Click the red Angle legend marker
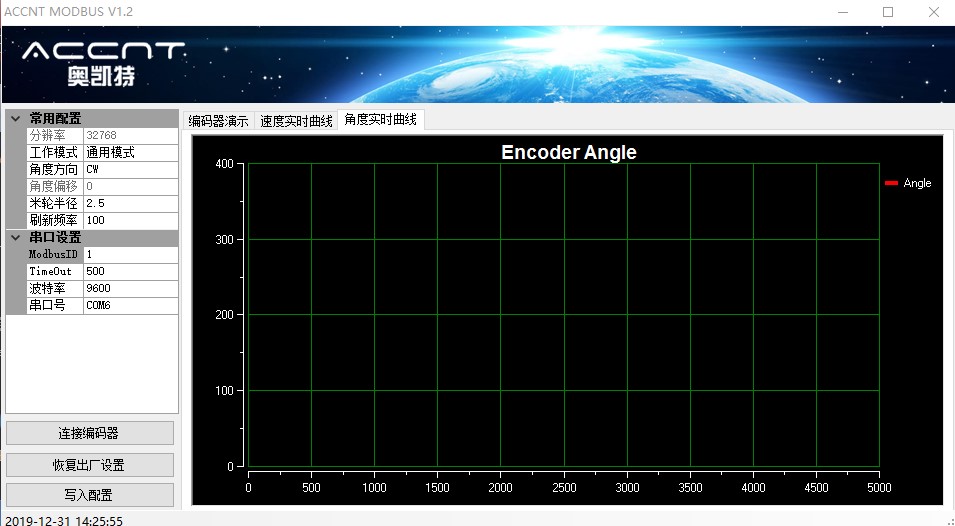Image resolution: width=955 pixels, height=526 pixels. (891, 183)
